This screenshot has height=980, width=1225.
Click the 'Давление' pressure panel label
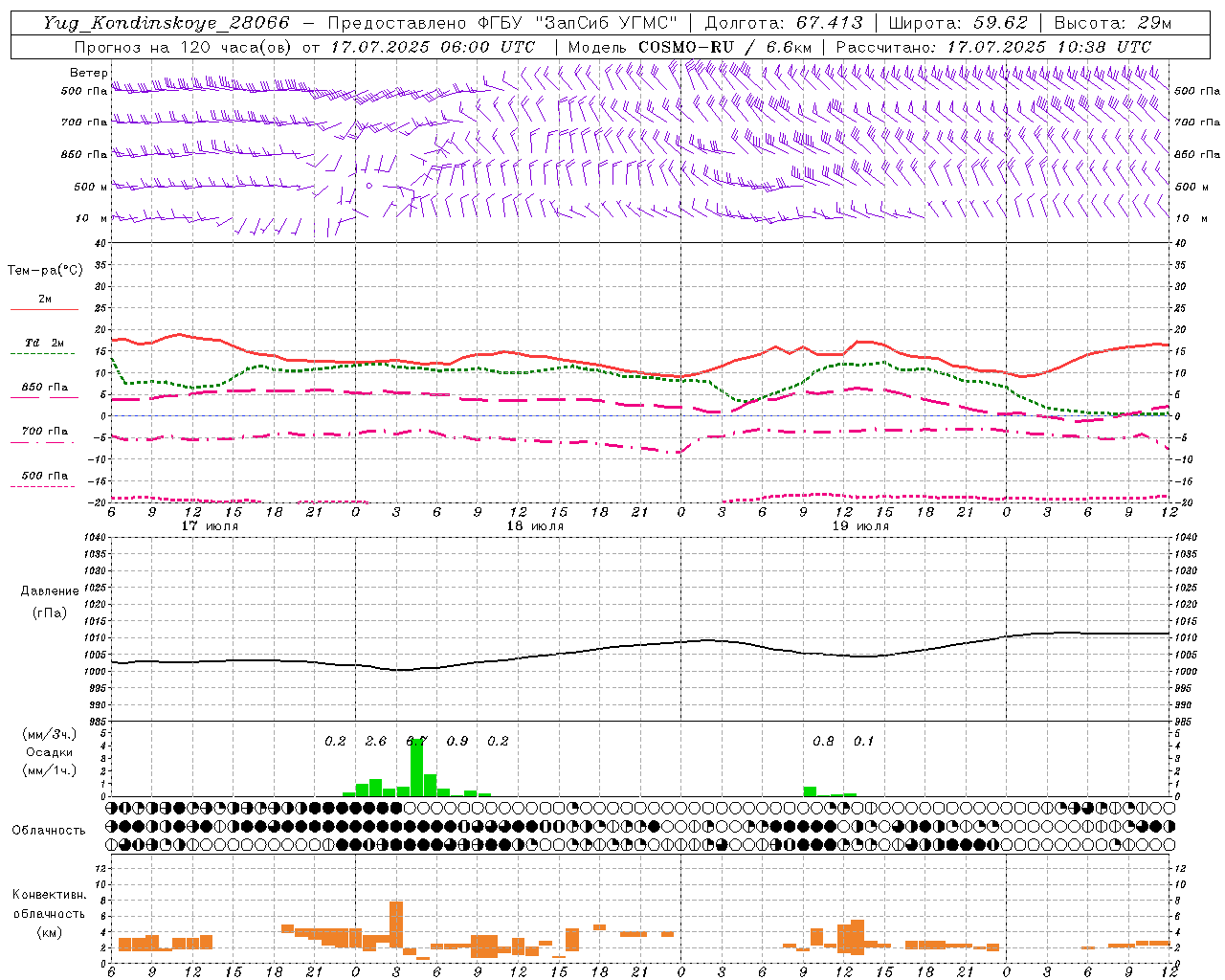50,591
